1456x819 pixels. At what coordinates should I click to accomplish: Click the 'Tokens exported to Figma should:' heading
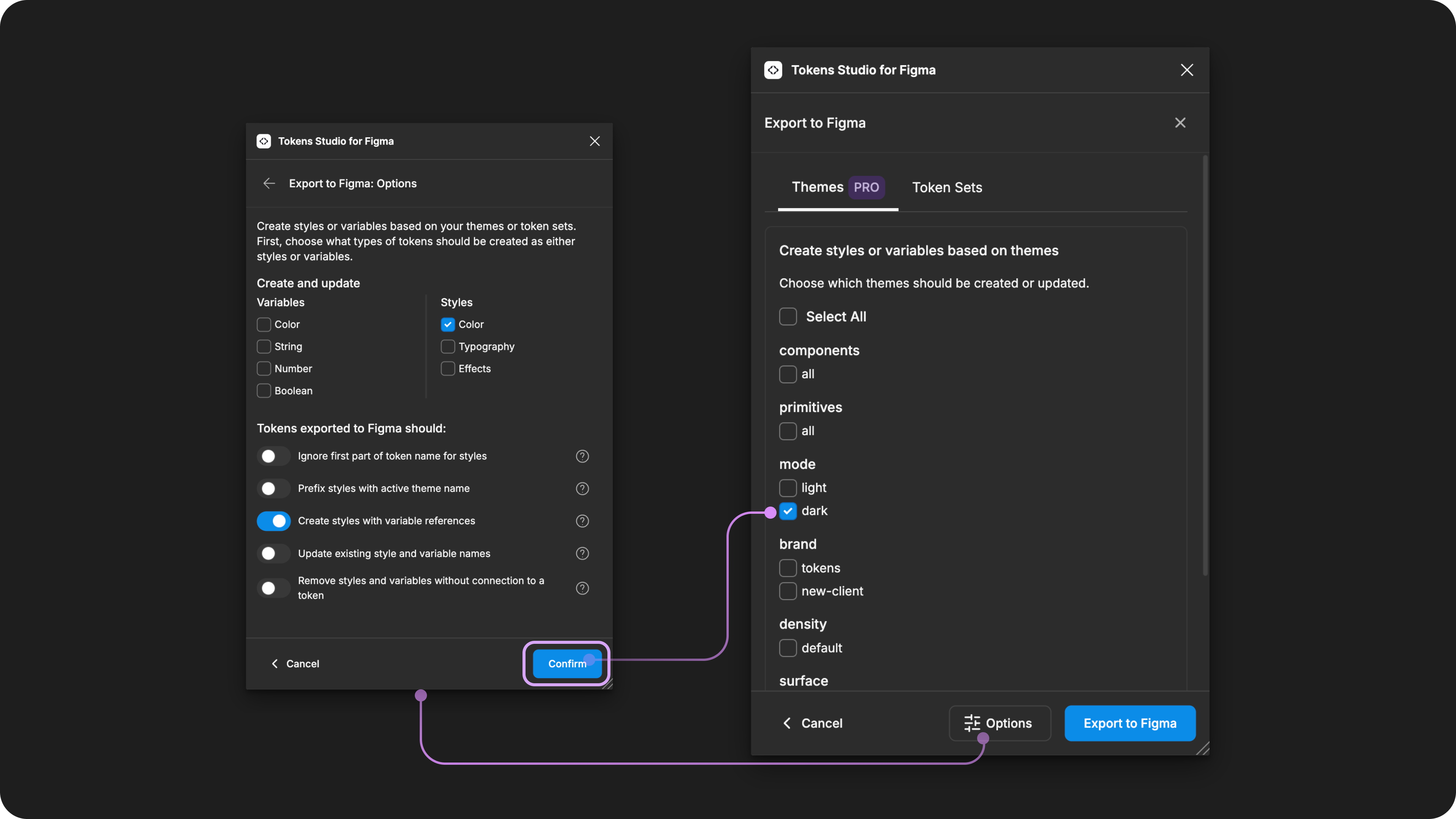point(351,428)
